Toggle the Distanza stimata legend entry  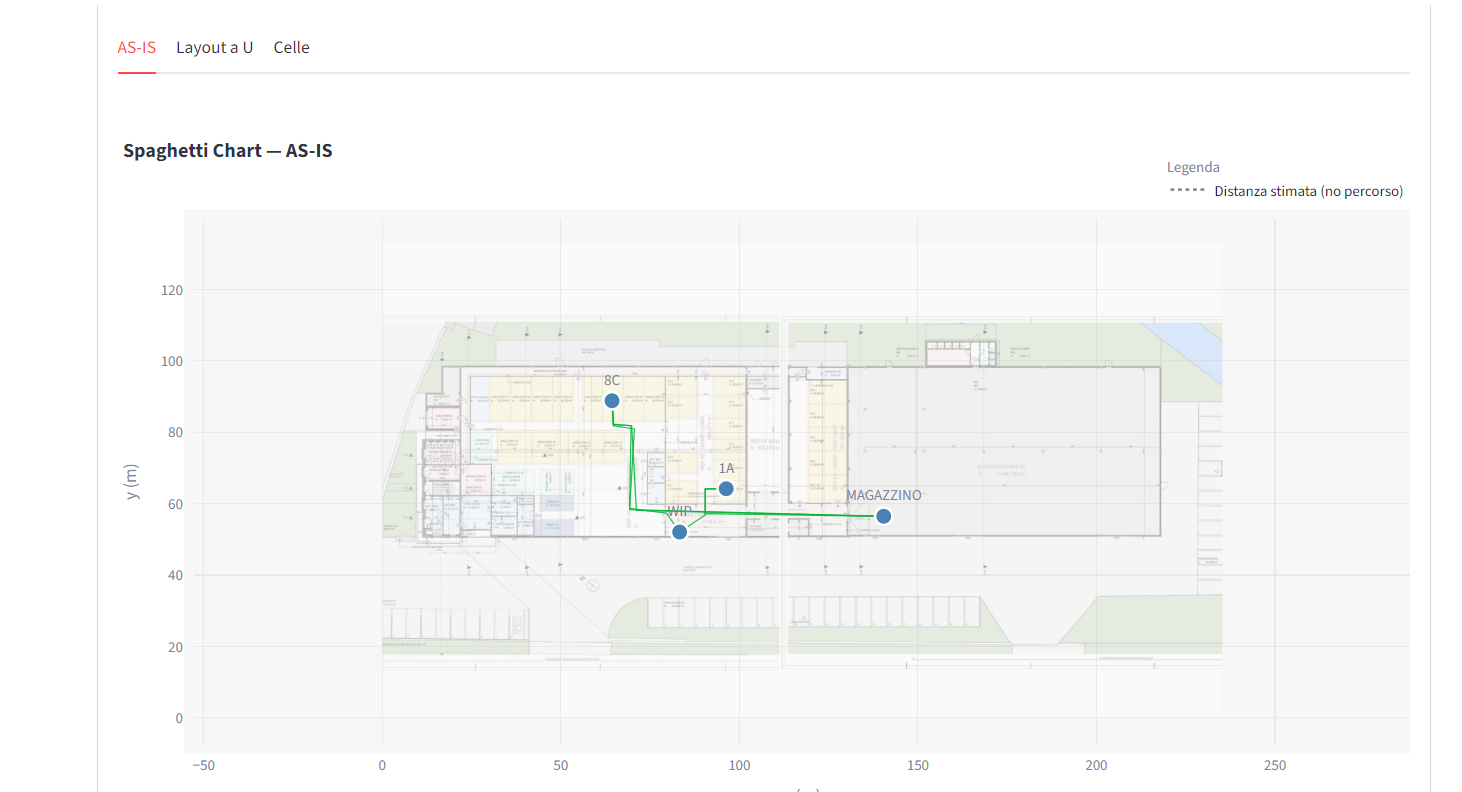tap(1286, 191)
